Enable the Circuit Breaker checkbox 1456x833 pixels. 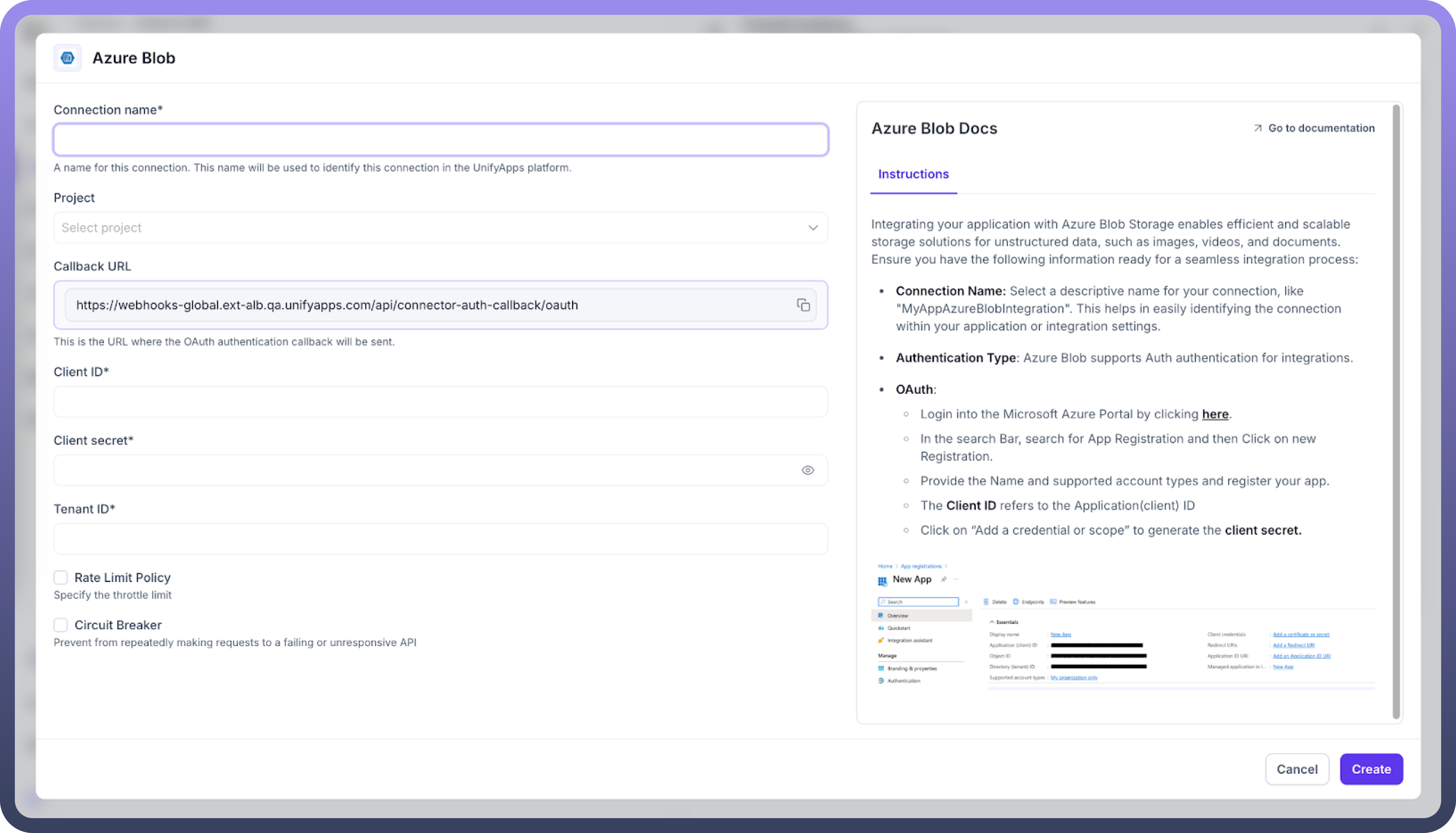tap(61, 625)
